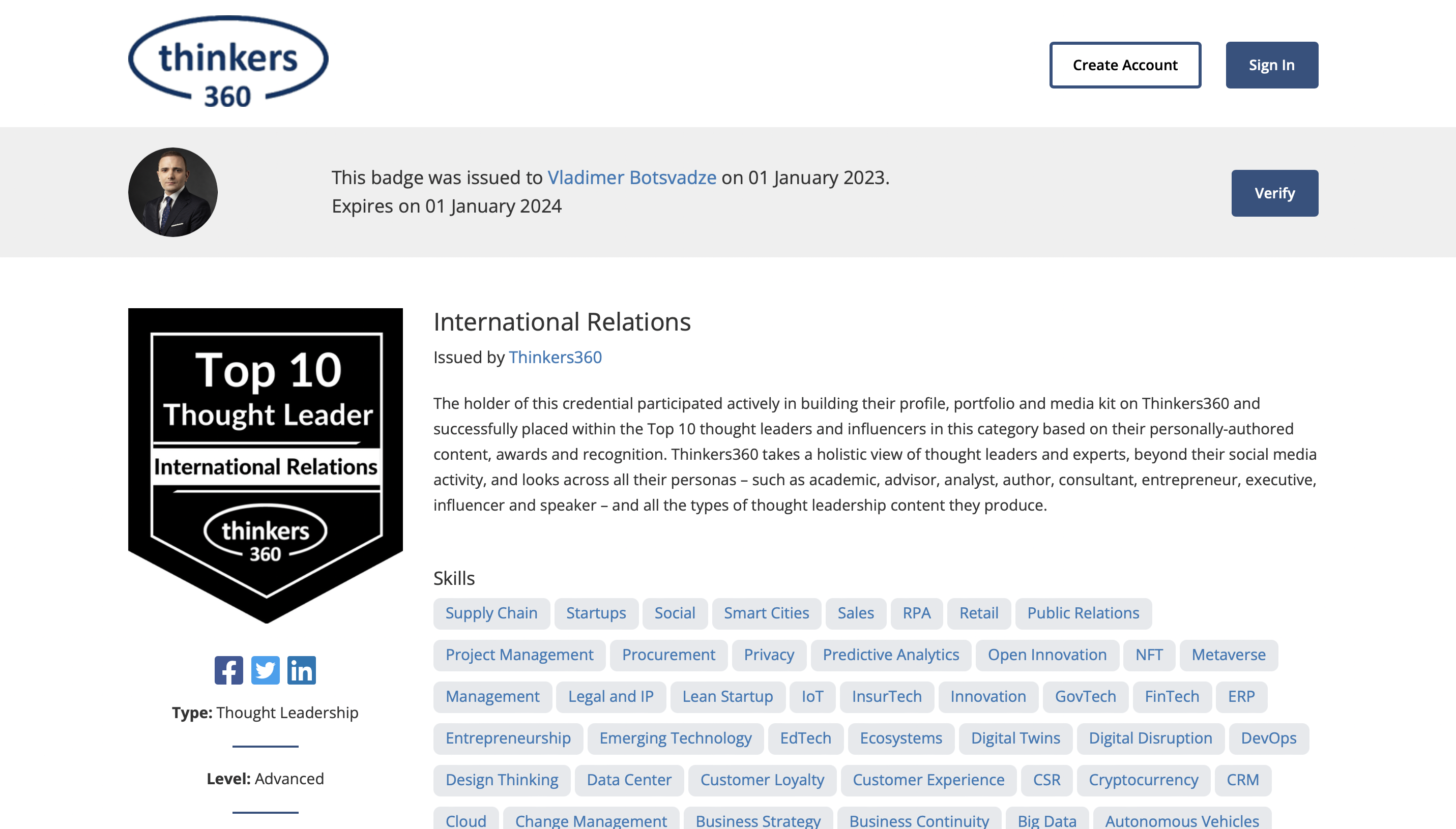Click the Ecosystems skill tag
Viewport: 1456px width, 829px height.
901,738
